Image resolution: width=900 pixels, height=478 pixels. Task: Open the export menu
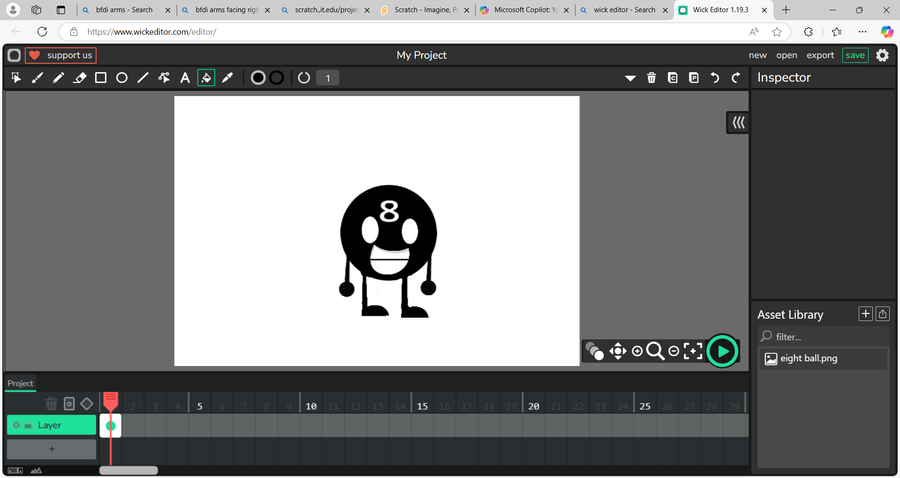[820, 55]
